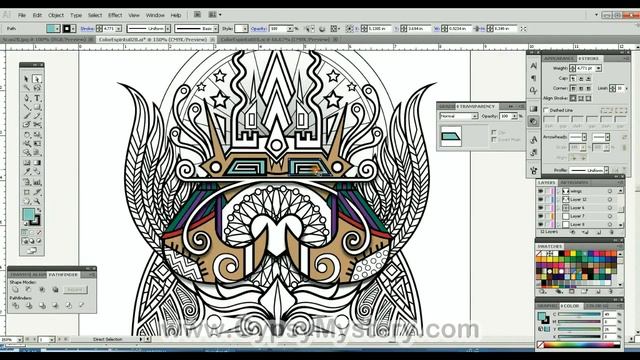
Task: Select the Column Graph tool
Action: tap(37, 182)
